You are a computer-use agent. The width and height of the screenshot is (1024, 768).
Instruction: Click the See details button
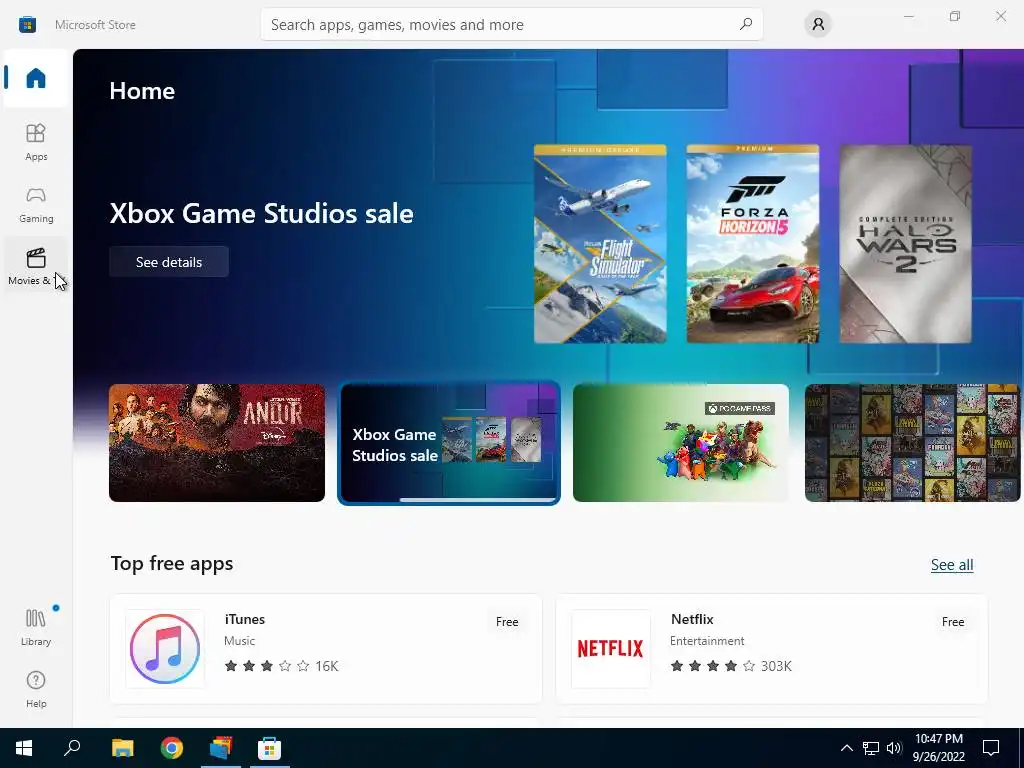168,262
